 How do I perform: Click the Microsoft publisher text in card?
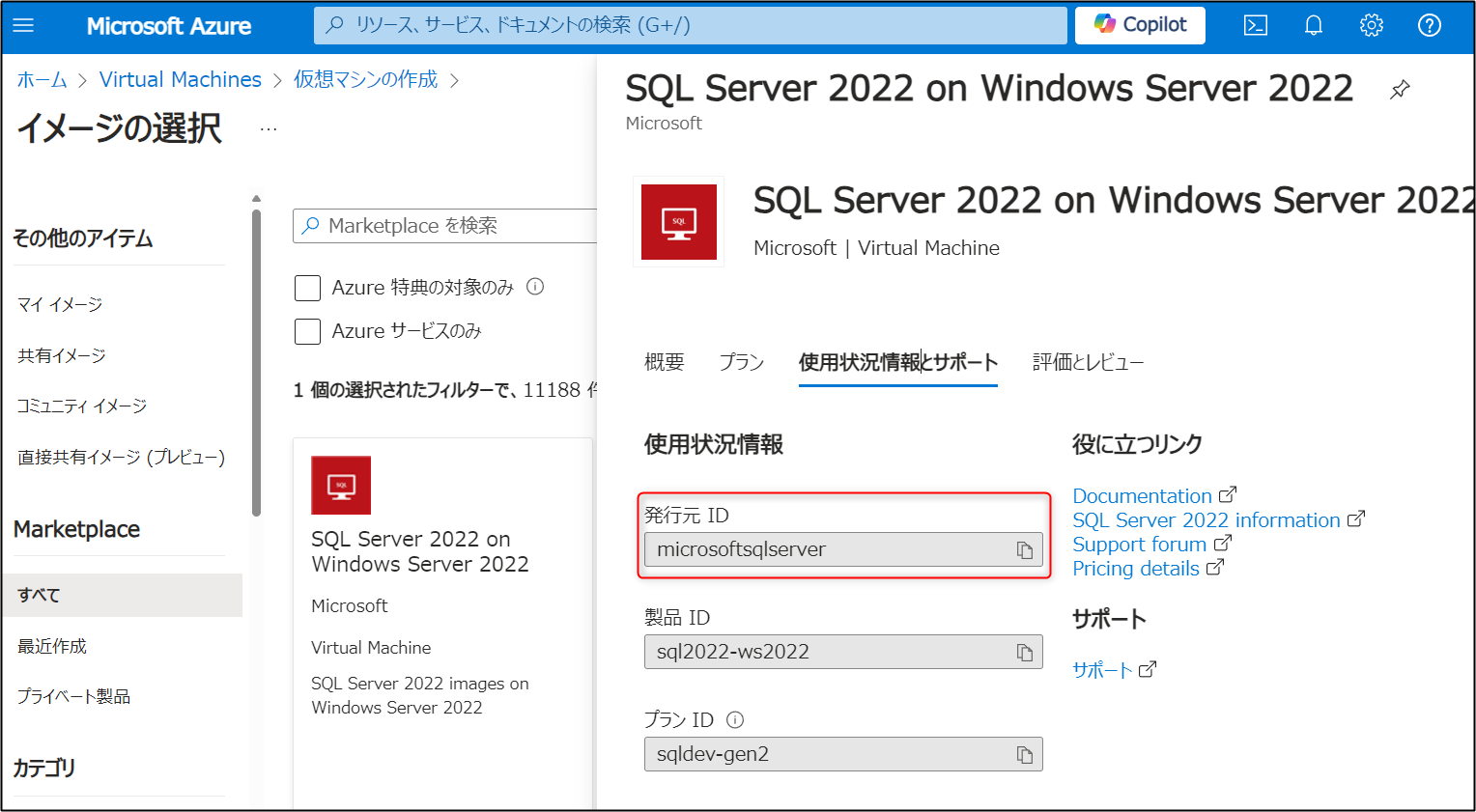click(349, 606)
